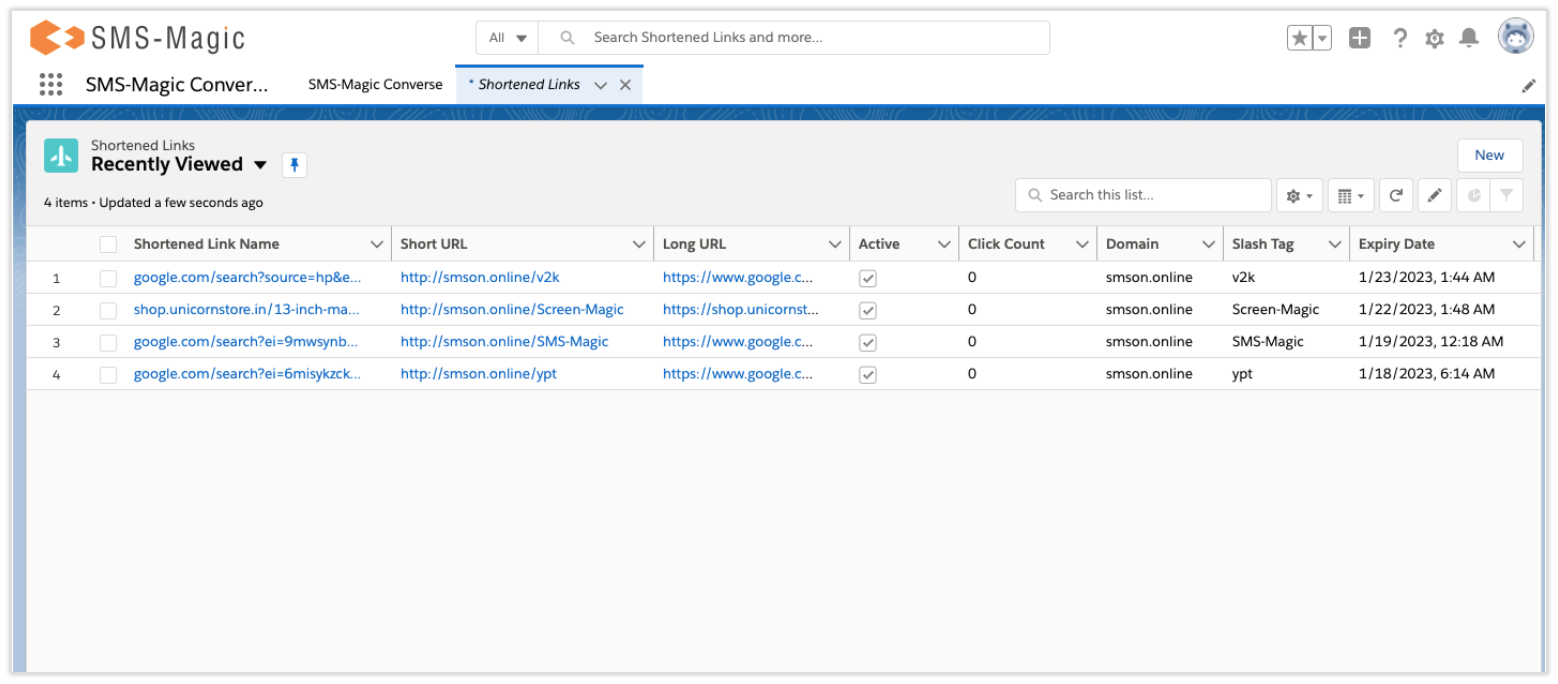Image resolution: width=1558 pixels, height=684 pixels.
Task: Select the checkbox for row 2
Action: 108,309
